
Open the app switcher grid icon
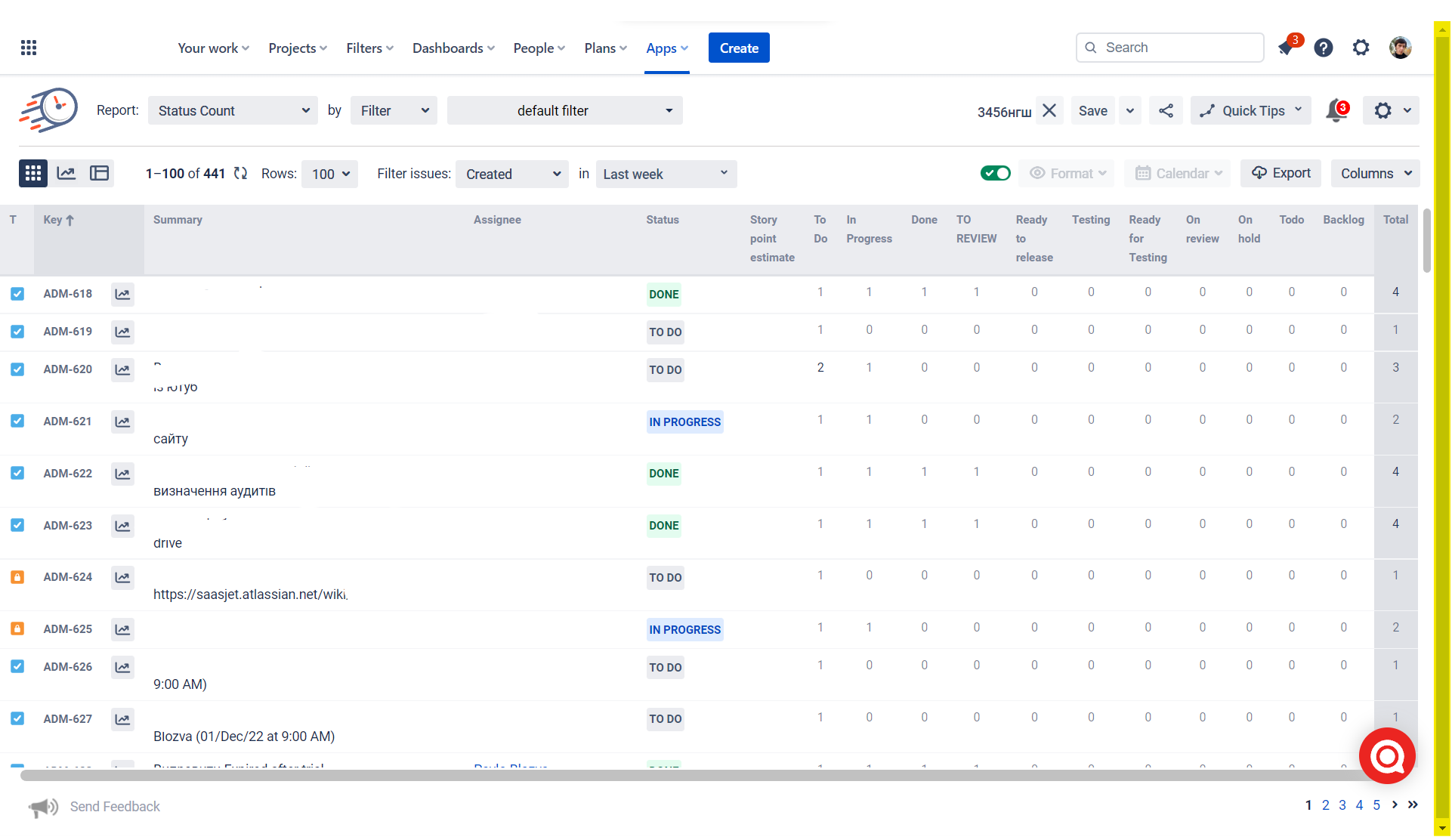29,48
